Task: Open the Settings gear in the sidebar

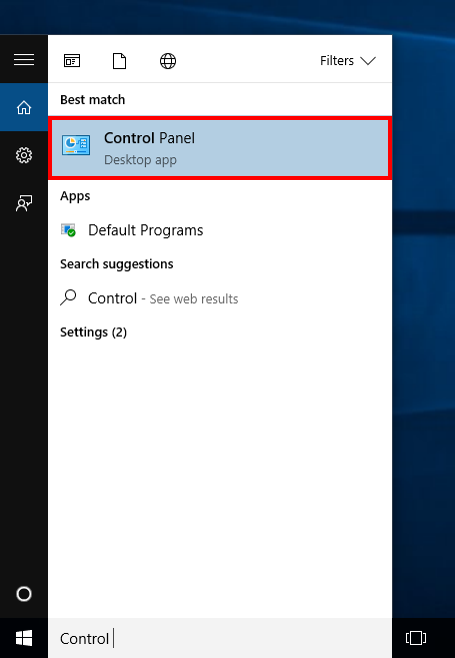Action: pyautogui.click(x=24, y=155)
